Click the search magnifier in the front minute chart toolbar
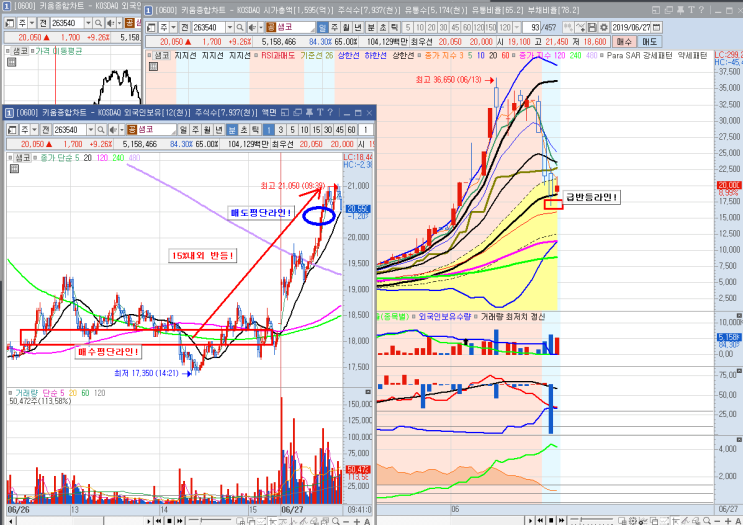Viewport: 743px width, 525px height. 101,130
